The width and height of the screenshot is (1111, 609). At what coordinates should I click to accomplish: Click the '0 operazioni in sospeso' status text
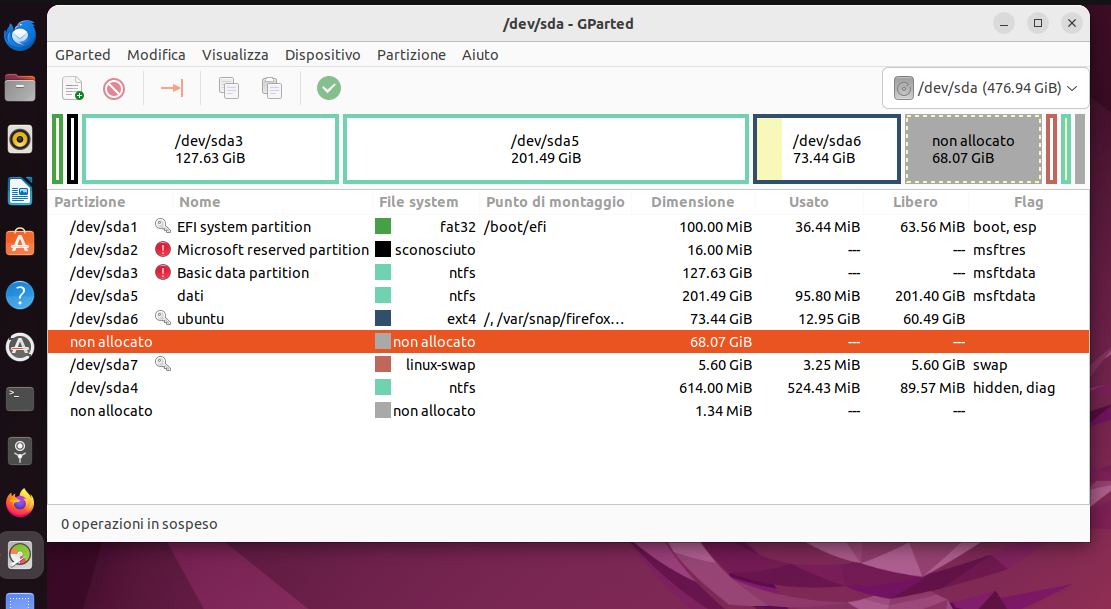coord(139,524)
